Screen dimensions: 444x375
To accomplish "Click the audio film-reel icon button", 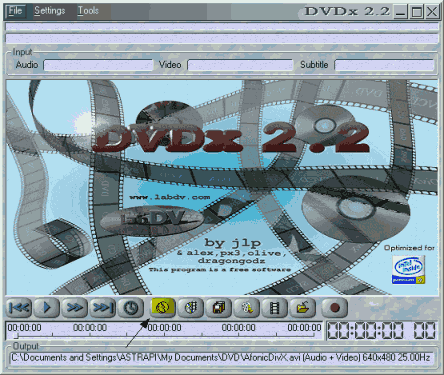I will 246,307.
